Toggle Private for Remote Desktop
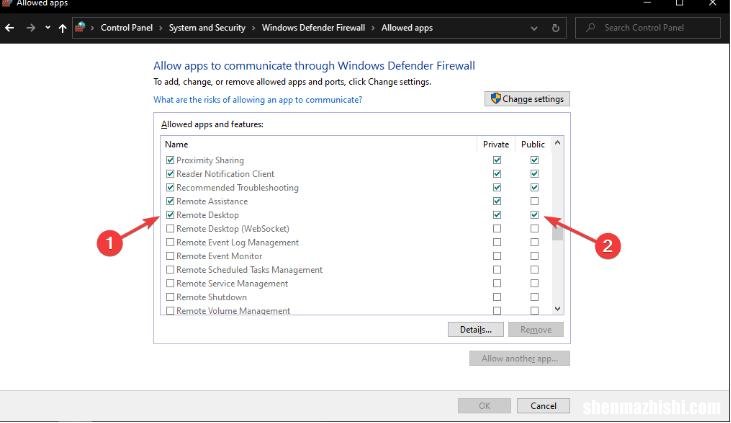 pyautogui.click(x=497, y=215)
